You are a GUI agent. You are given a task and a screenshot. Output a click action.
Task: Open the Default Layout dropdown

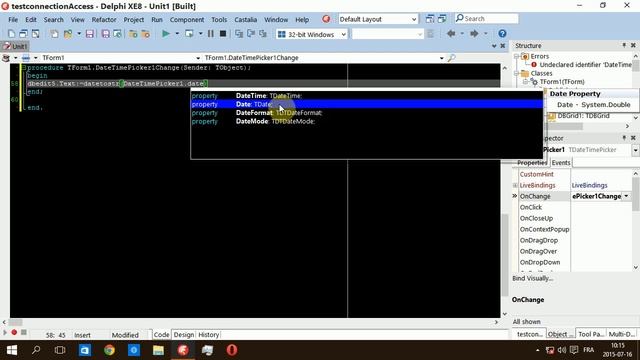[413, 19]
